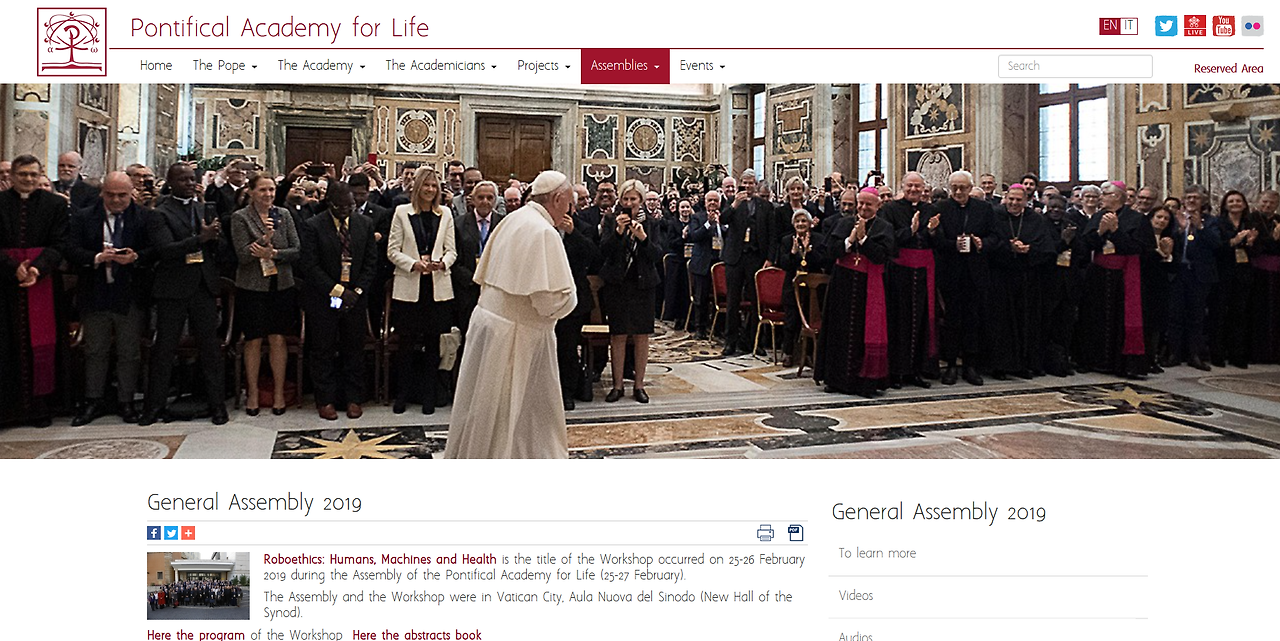The width and height of the screenshot is (1280, 641).
Task: Expand The Academicians dropdown menu
Action: click(441, 66)
